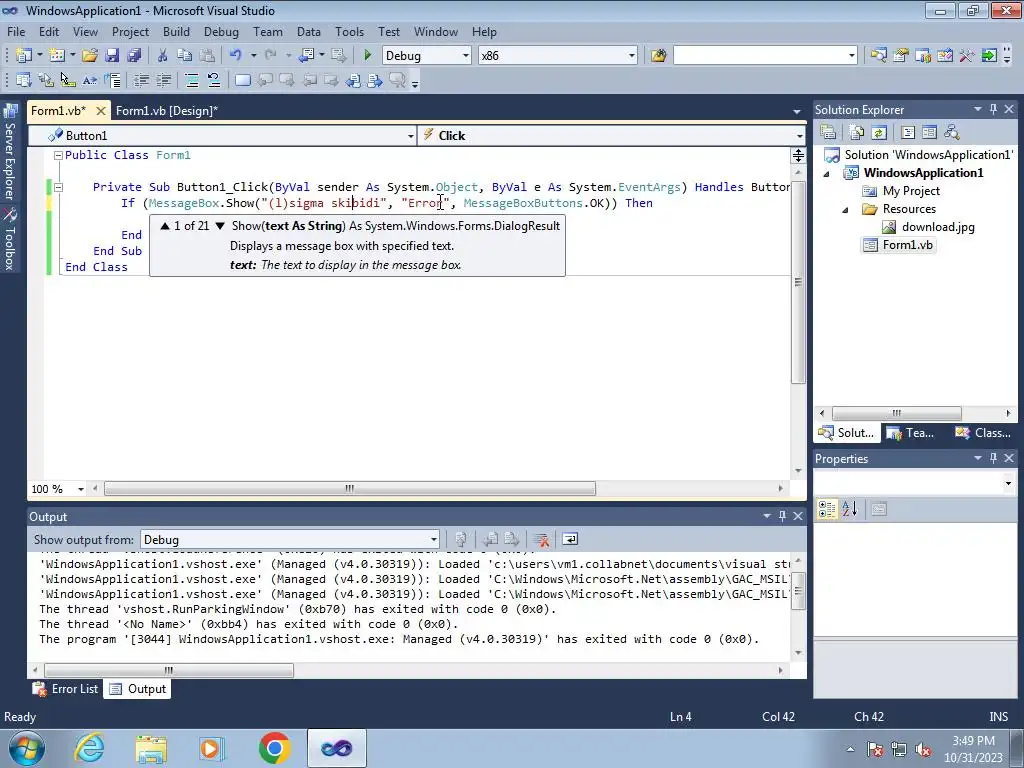This screenshot has height=768, width=1024.
Task: Open Solution Explorer from toolbar icon
Action: [x=878, y=56]
